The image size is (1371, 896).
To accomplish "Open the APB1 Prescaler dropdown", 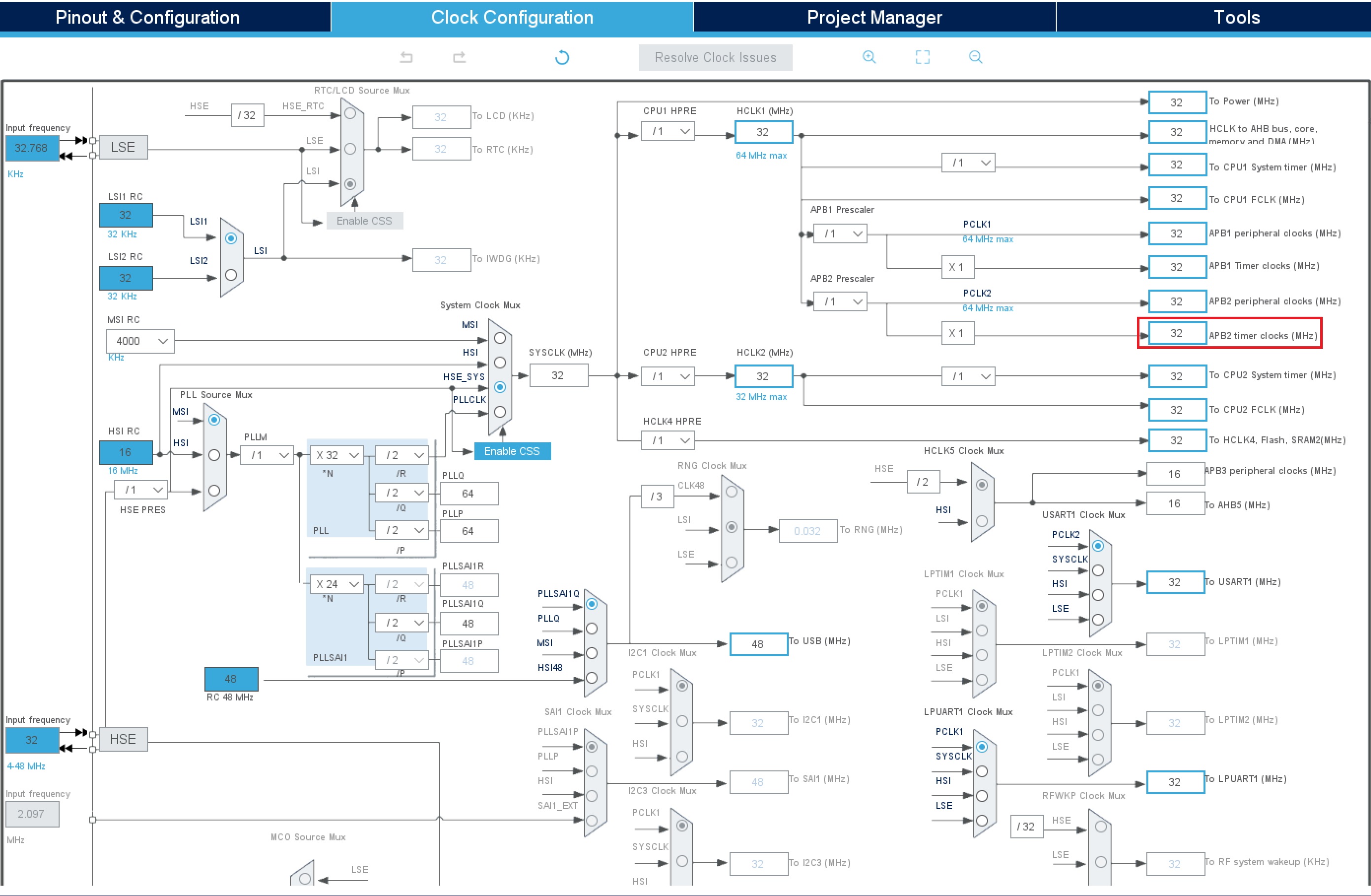I will (x=841, y=234).
